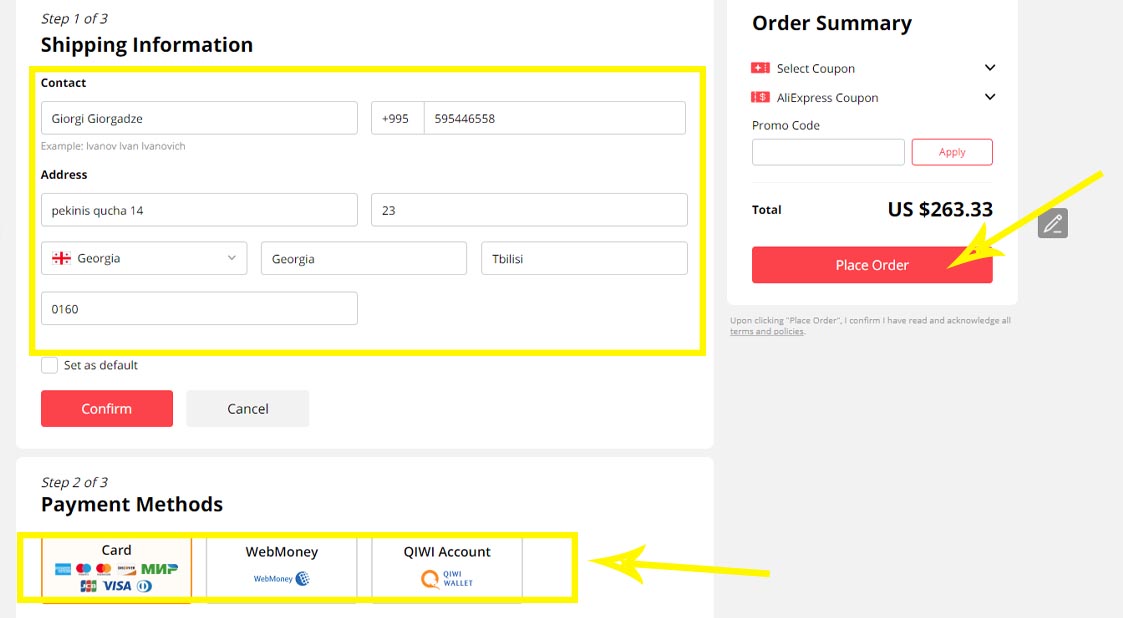Click the edit pencil icon

pyautogui.click(x=1052, y=224)
